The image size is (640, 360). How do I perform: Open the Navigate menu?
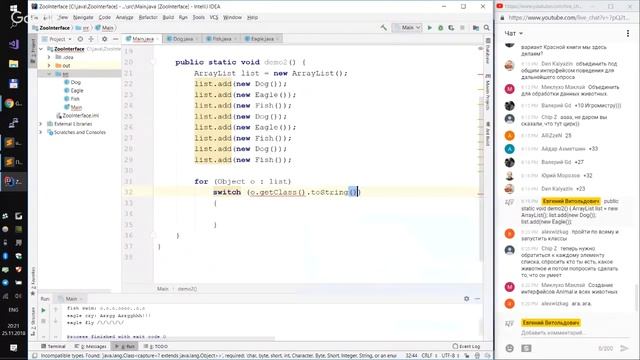tap(83, 18)
